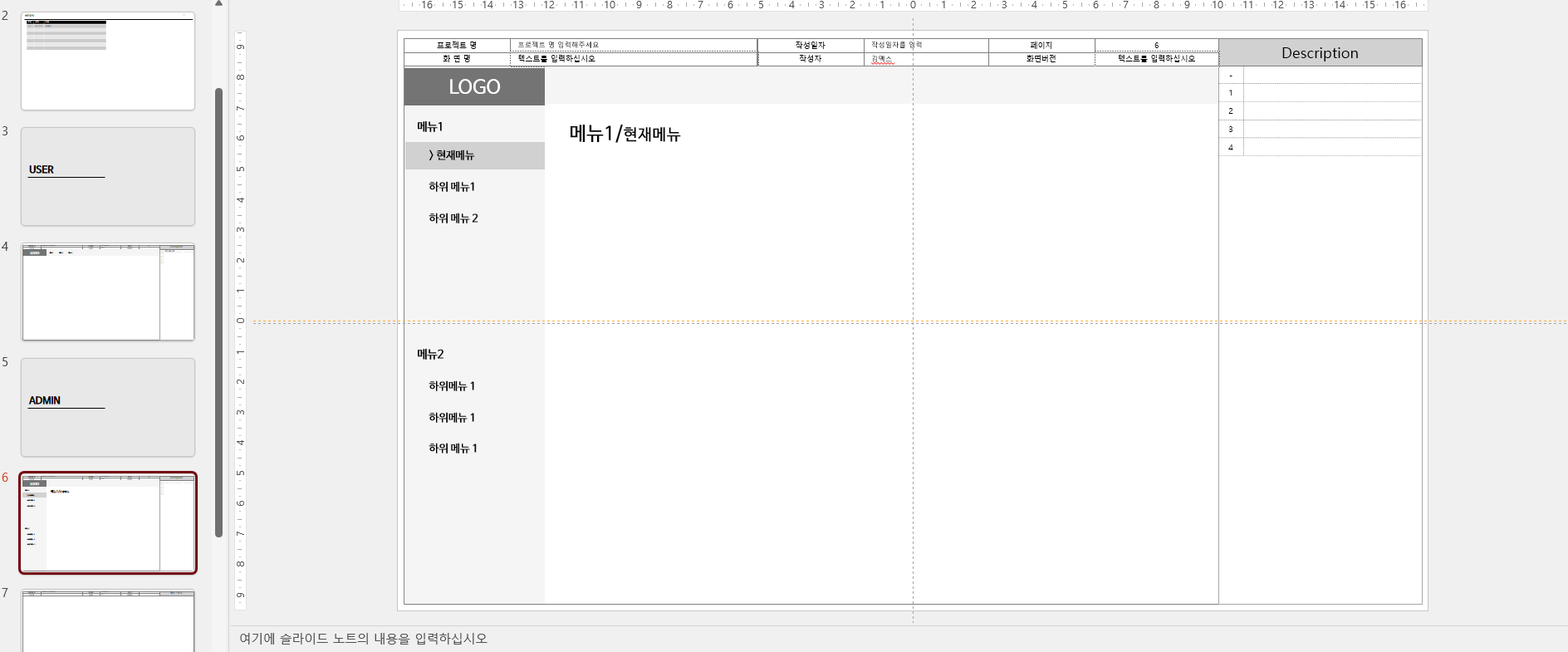This screenshot has height=652, width=1568.
Task: Click the 하위 메뉴 2 sidebar item
Action: tap(453, 218)
